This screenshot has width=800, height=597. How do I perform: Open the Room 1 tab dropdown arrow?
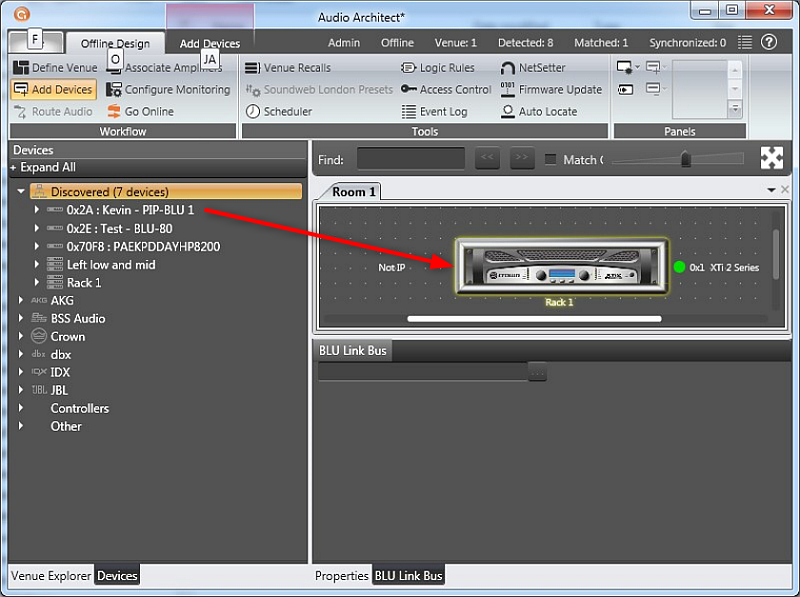pyautogui.click(x=771, y=190)
